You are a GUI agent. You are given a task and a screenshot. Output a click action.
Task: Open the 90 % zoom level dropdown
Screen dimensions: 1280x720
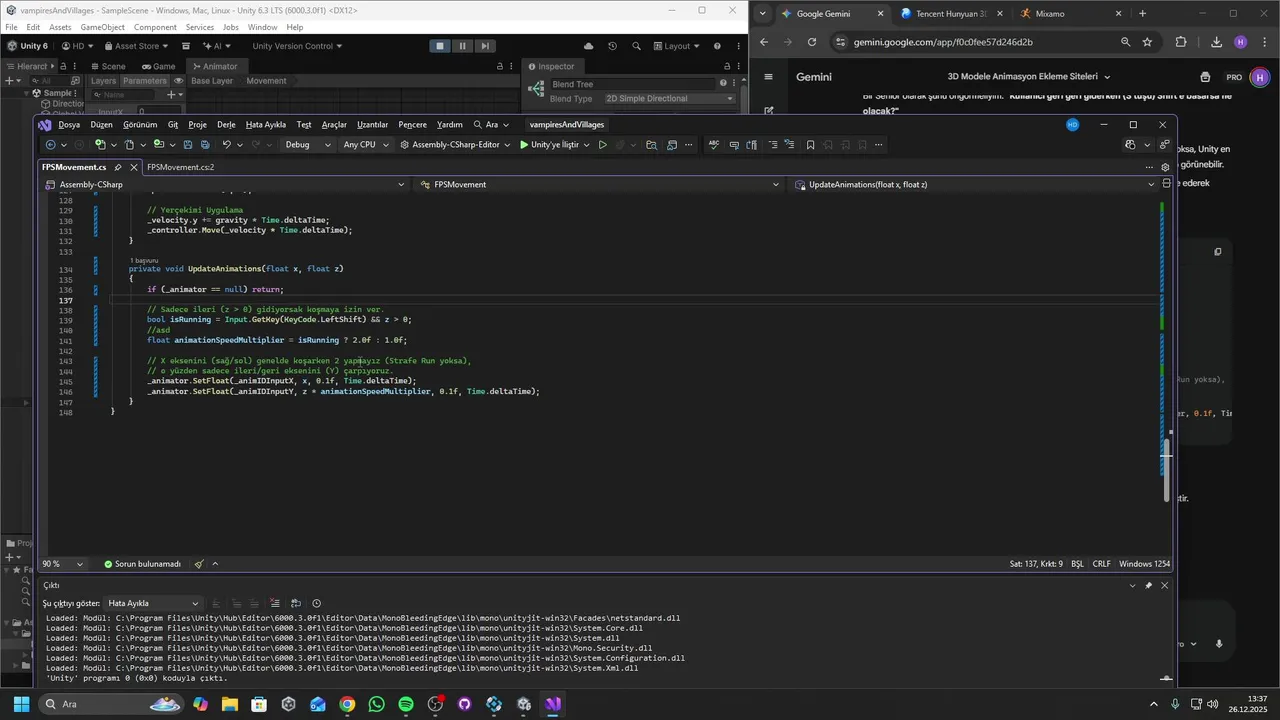click(x=63, y=564)
